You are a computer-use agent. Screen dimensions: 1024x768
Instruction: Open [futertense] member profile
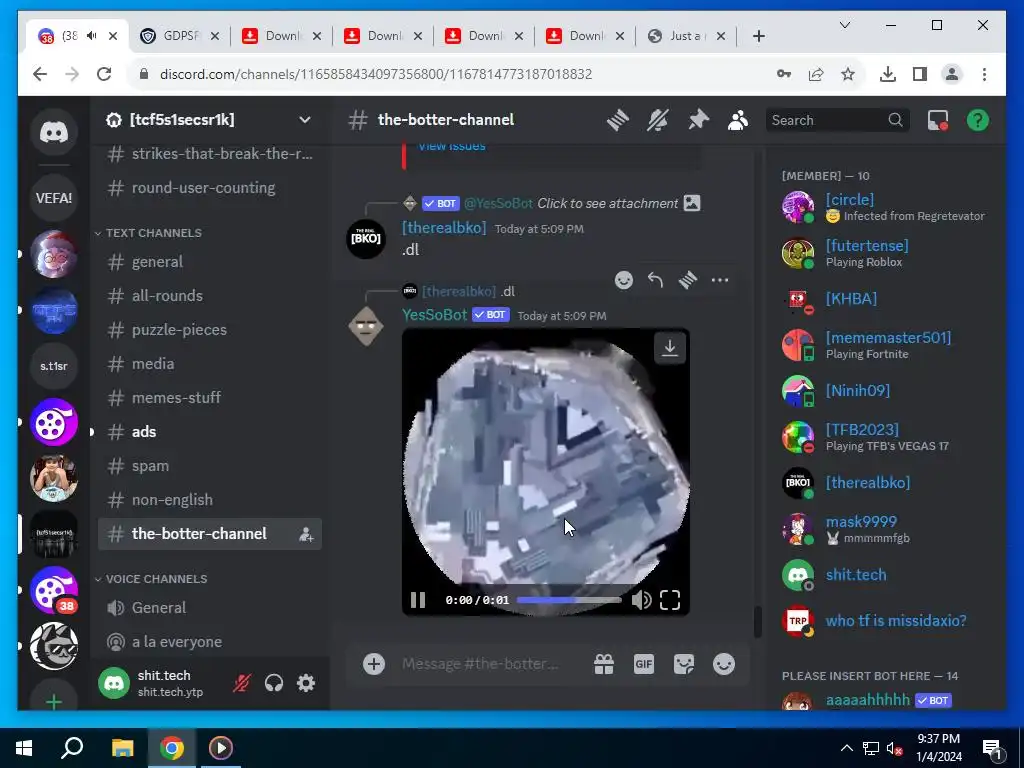pos(888,253)
